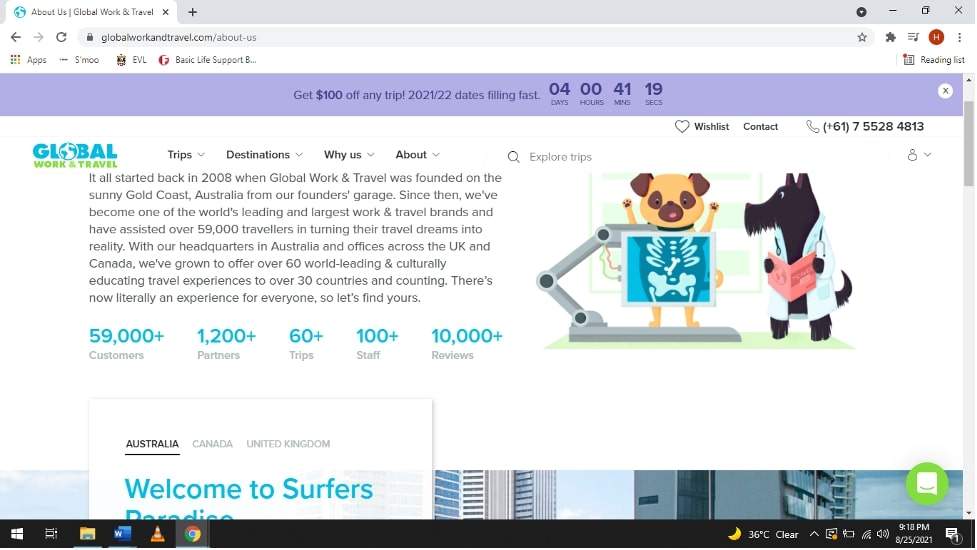This screenshot has height=550, width=977.
Task: Open the Reading list
Action: 934,60
